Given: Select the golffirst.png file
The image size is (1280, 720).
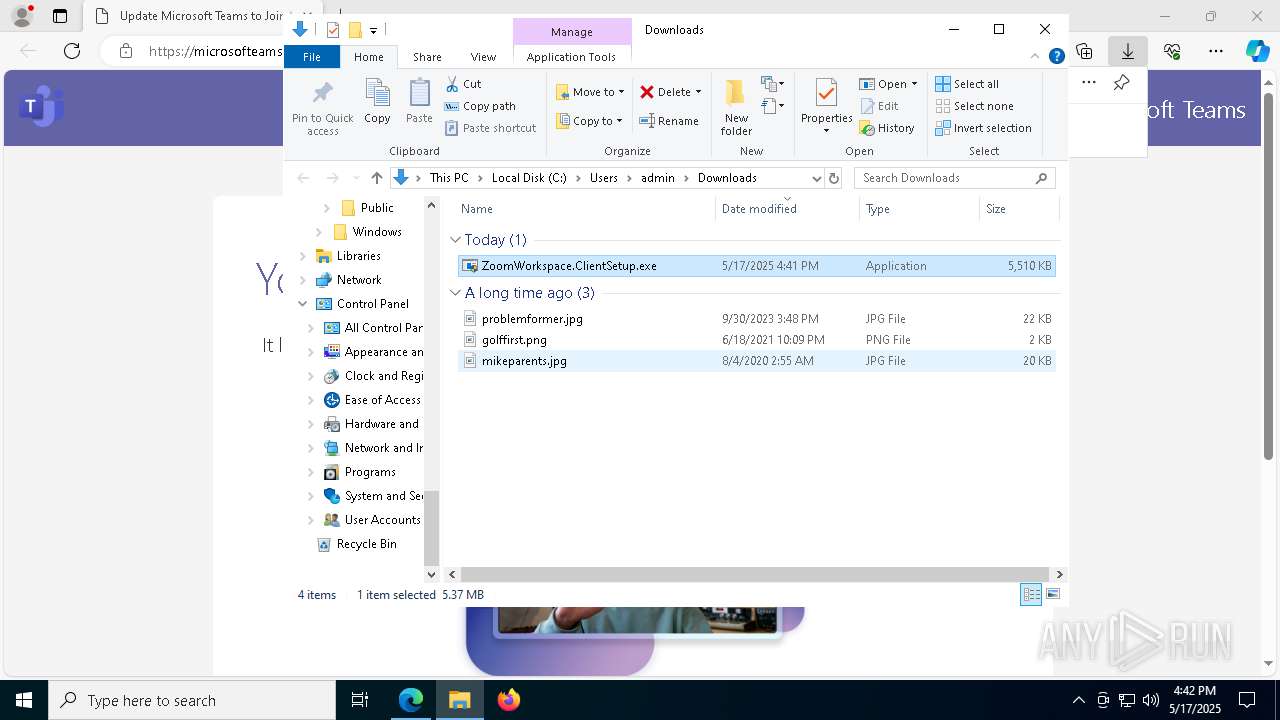Looking at the screenshot, I should point(756,340).
